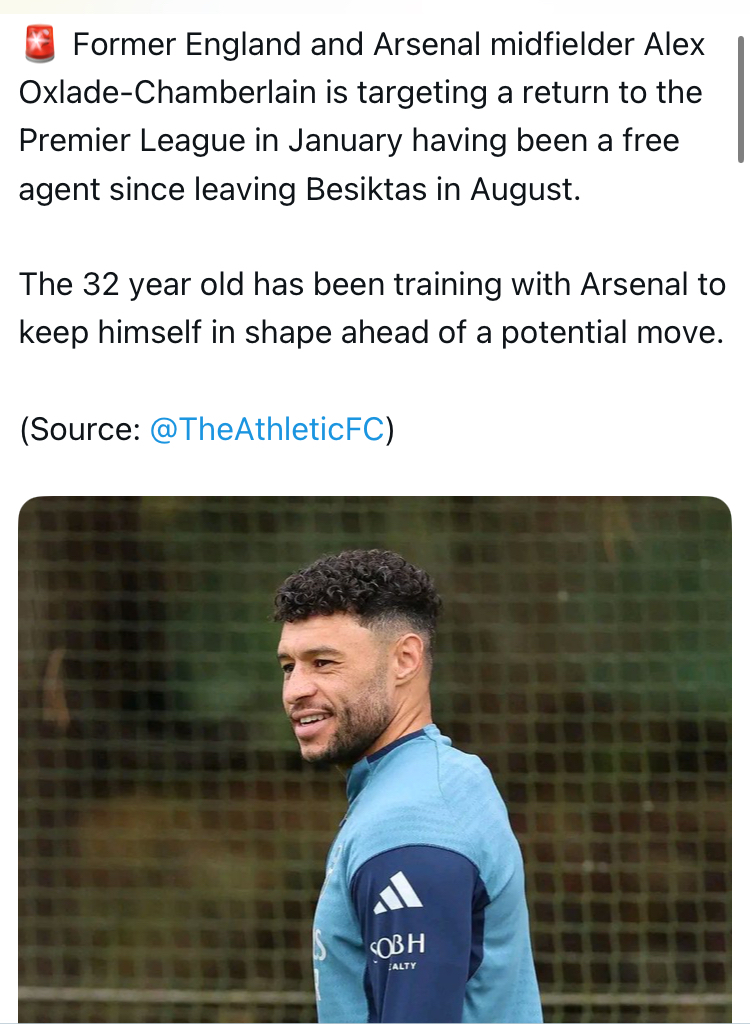This screenshot has height=1024, width=750.
Task: Click the red siren emoji
Action: coord(39,45)
